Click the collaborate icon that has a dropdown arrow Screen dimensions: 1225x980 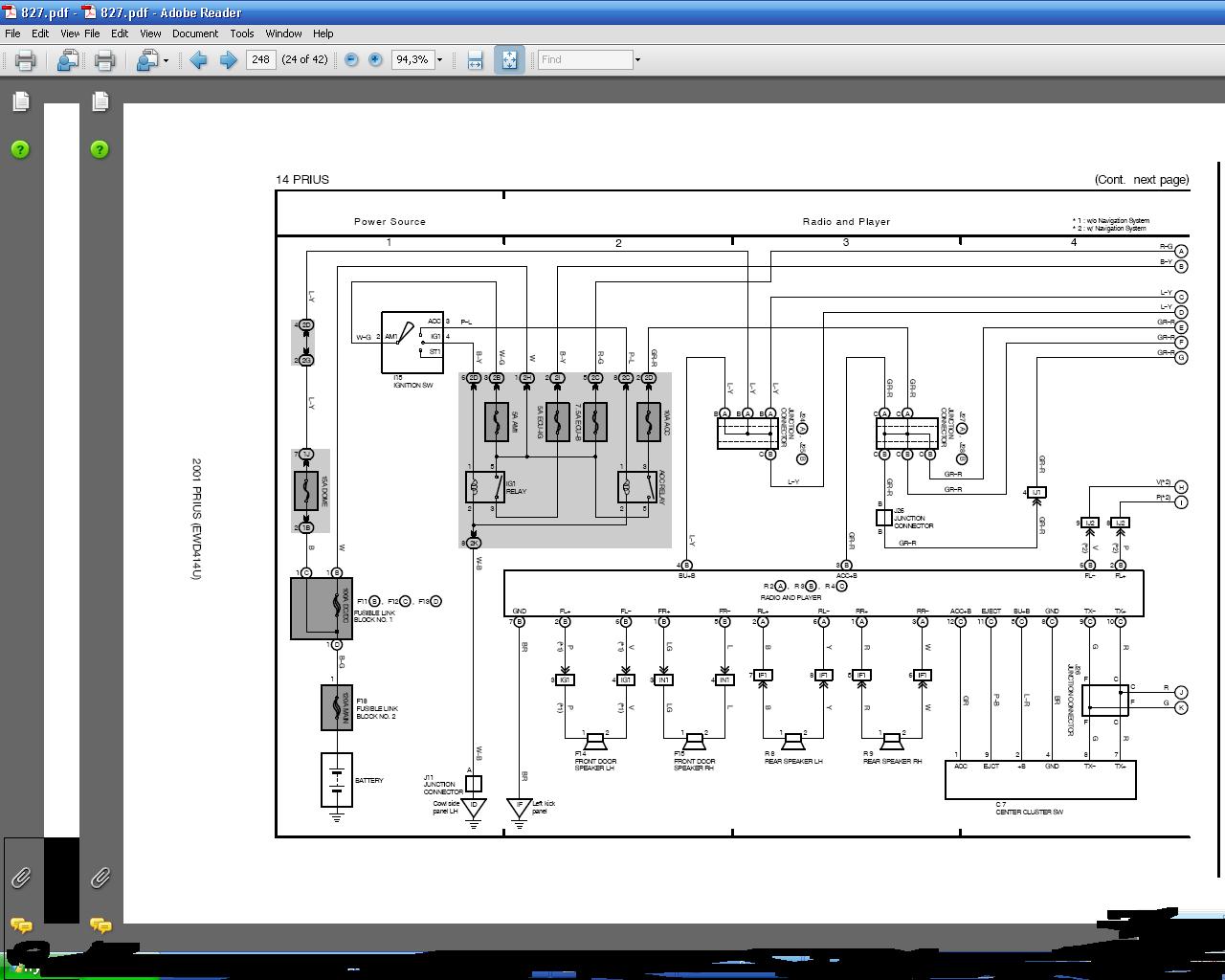click(146, 60)
